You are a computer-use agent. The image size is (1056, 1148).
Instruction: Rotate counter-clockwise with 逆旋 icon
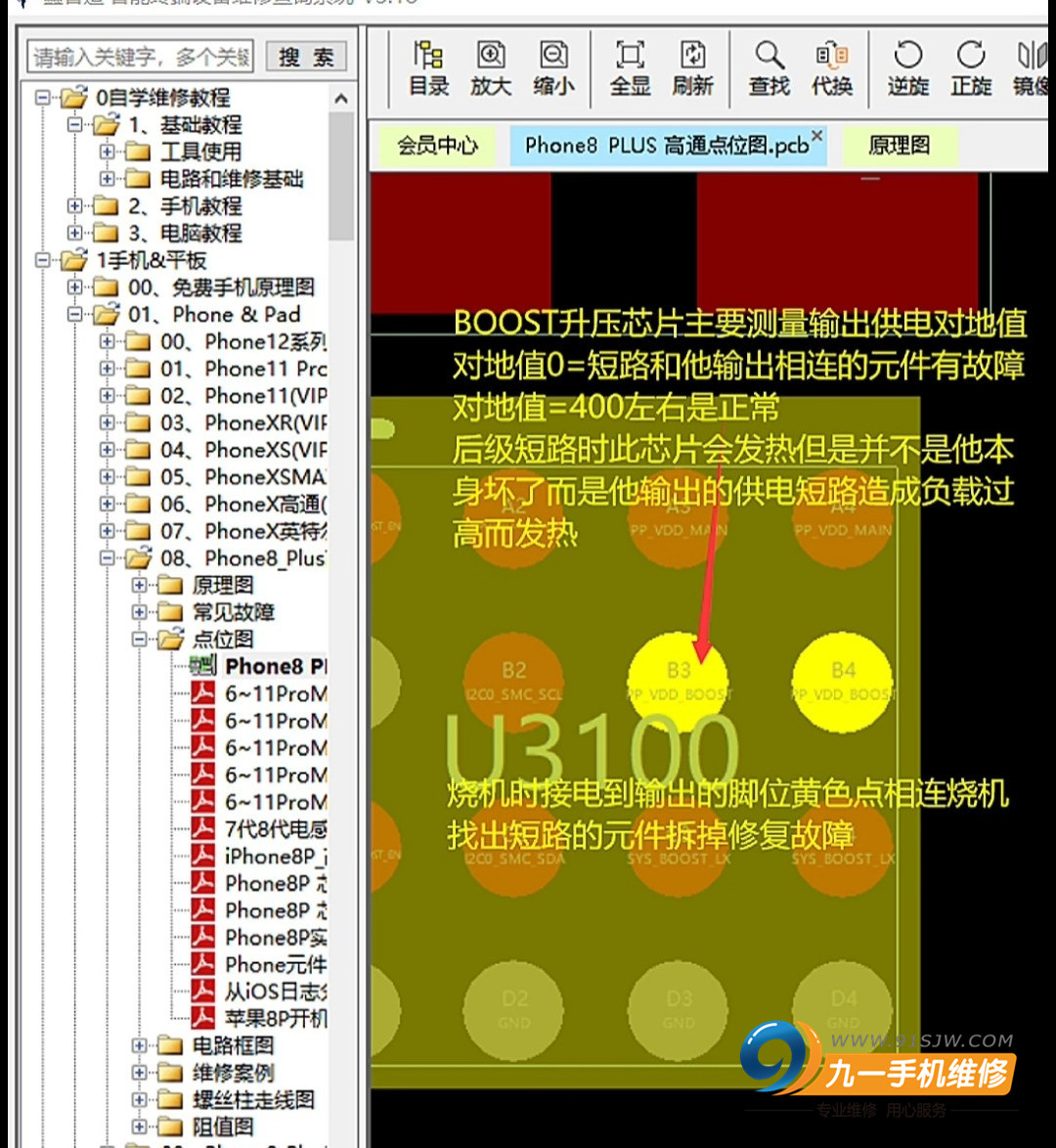[x=908, y=68]
